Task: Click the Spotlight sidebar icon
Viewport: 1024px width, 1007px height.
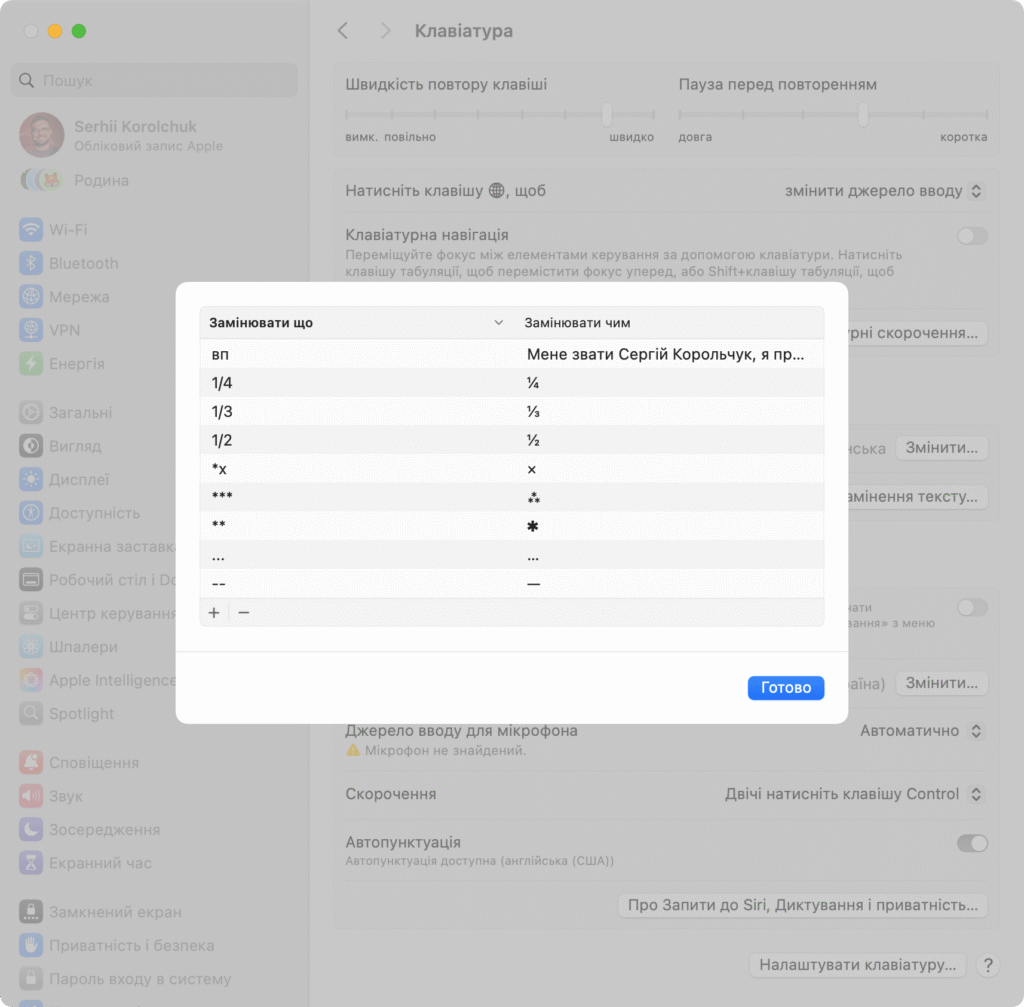Action: tap(31, 714)
